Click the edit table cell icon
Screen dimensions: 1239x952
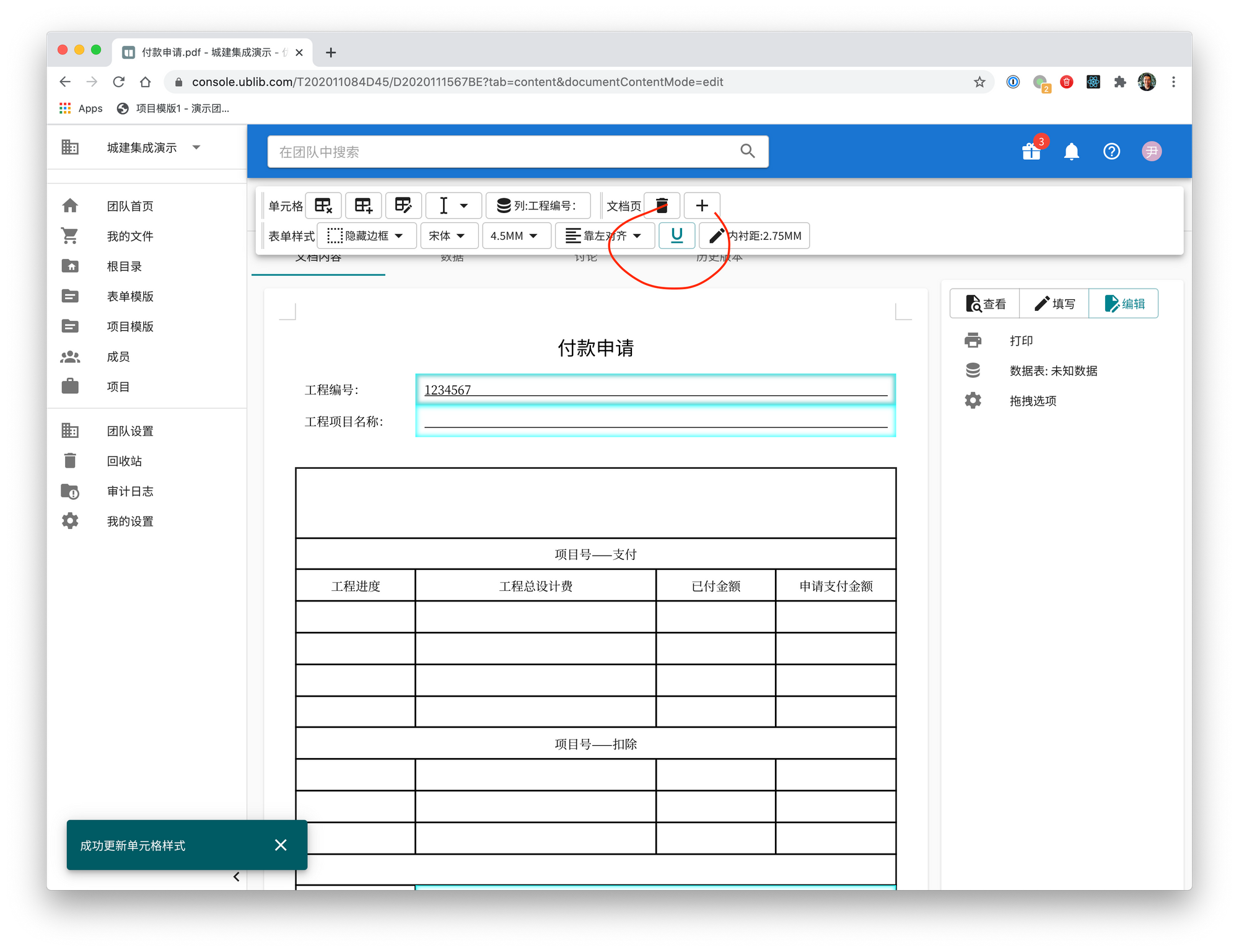pyautogui.click(x=403, y=206)
